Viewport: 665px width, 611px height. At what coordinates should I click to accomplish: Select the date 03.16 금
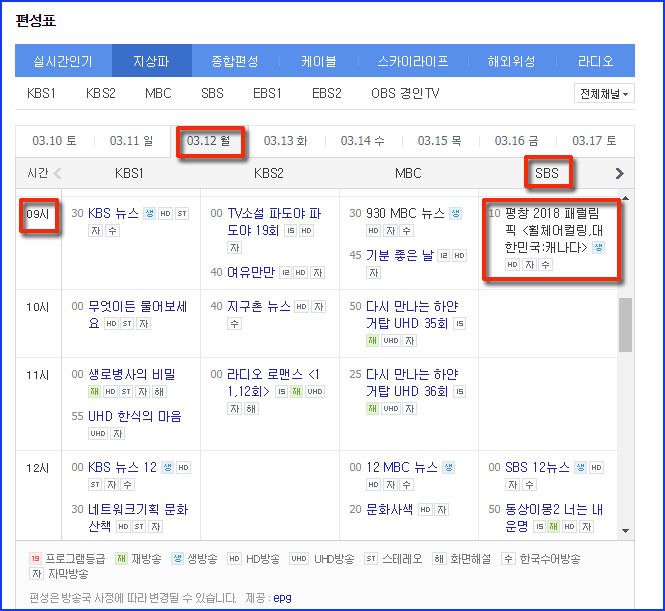pyautogui.click(x=517, y=140)
